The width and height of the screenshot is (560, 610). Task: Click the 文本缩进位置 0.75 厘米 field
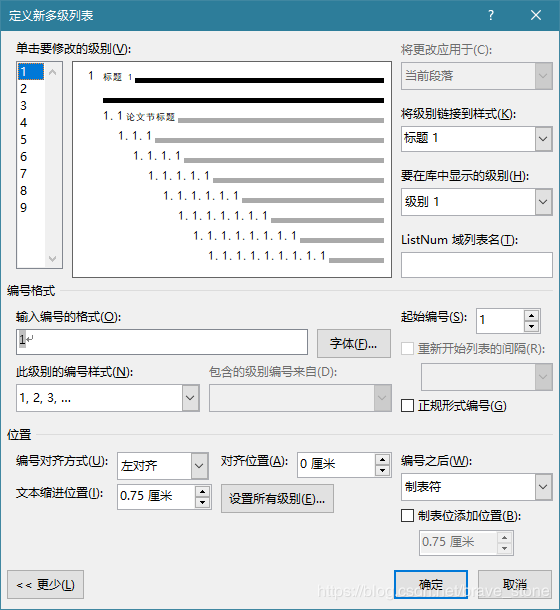tap(156, 497)
